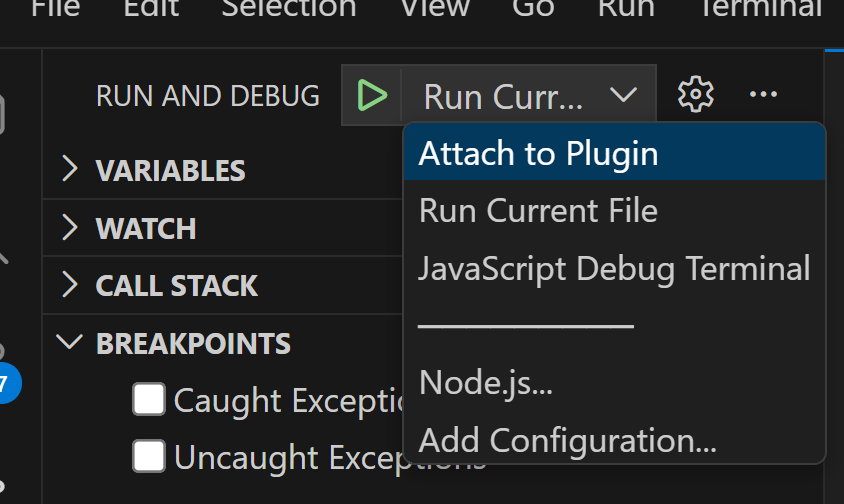The image size is (844, 504).
Task: Enable the Uncaught Exceptions breakpoint checkbox
Action: tap(149, 457)
